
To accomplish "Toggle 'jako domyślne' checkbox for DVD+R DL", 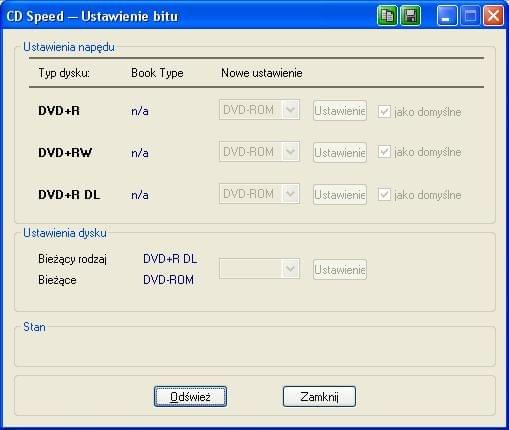I will click(x=384, y=195).
